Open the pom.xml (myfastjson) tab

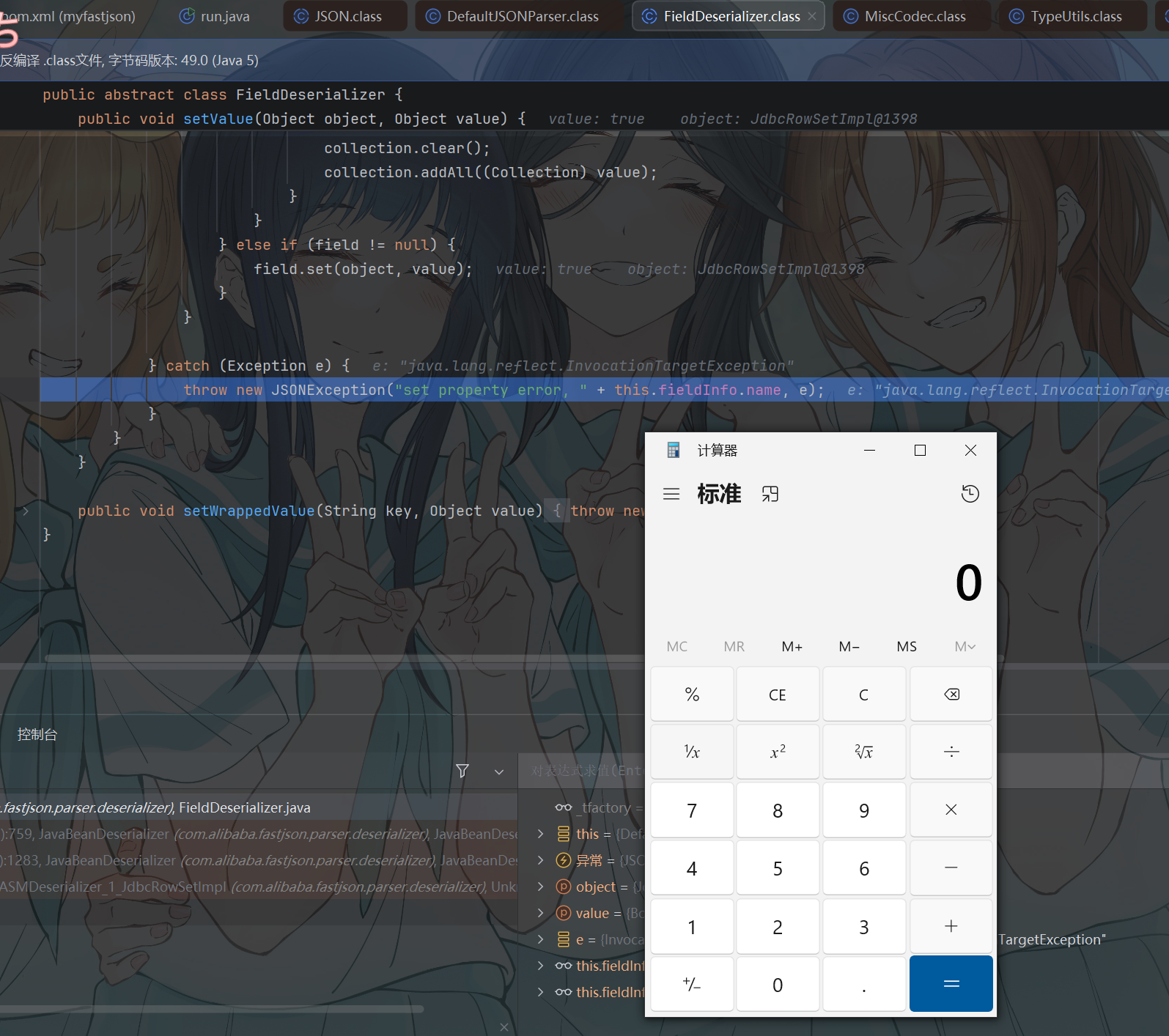point(69,16)
